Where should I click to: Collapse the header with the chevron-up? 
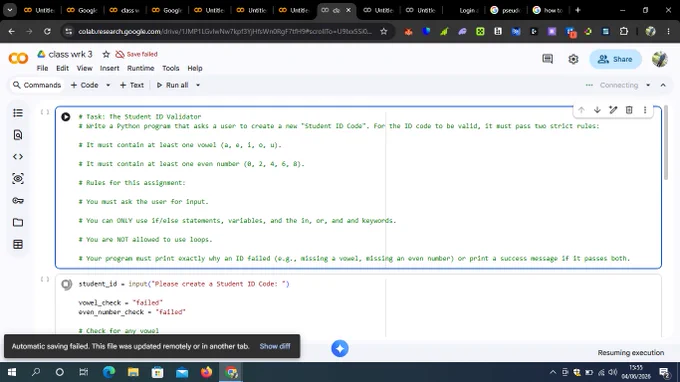tap(663, 85)
